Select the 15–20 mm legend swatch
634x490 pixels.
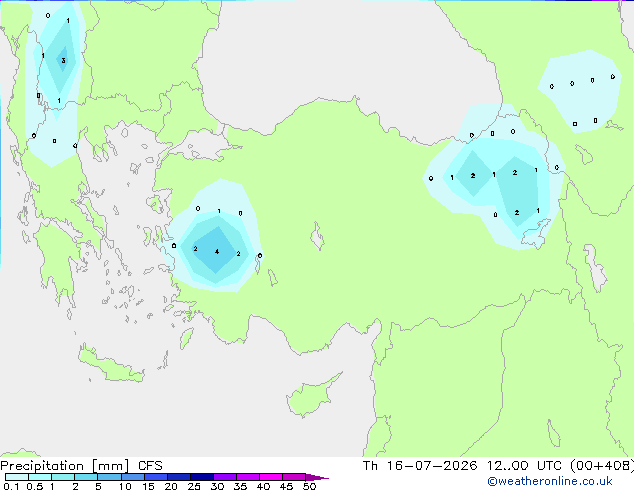pos(156,477)
